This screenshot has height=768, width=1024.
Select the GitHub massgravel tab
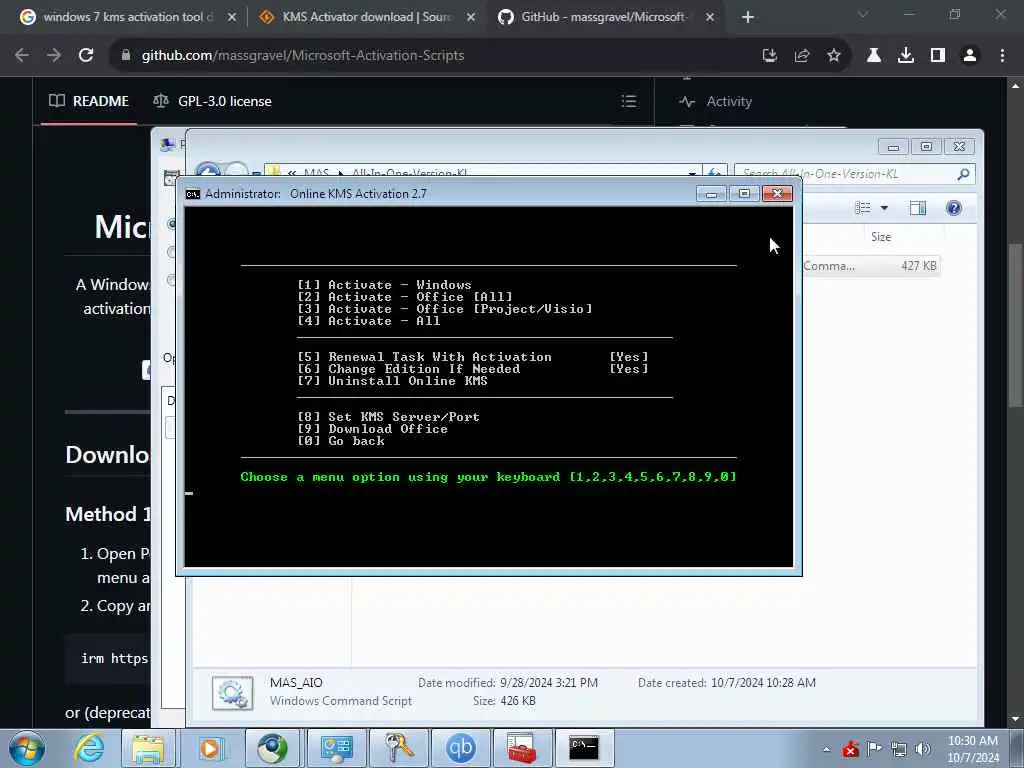606,17
